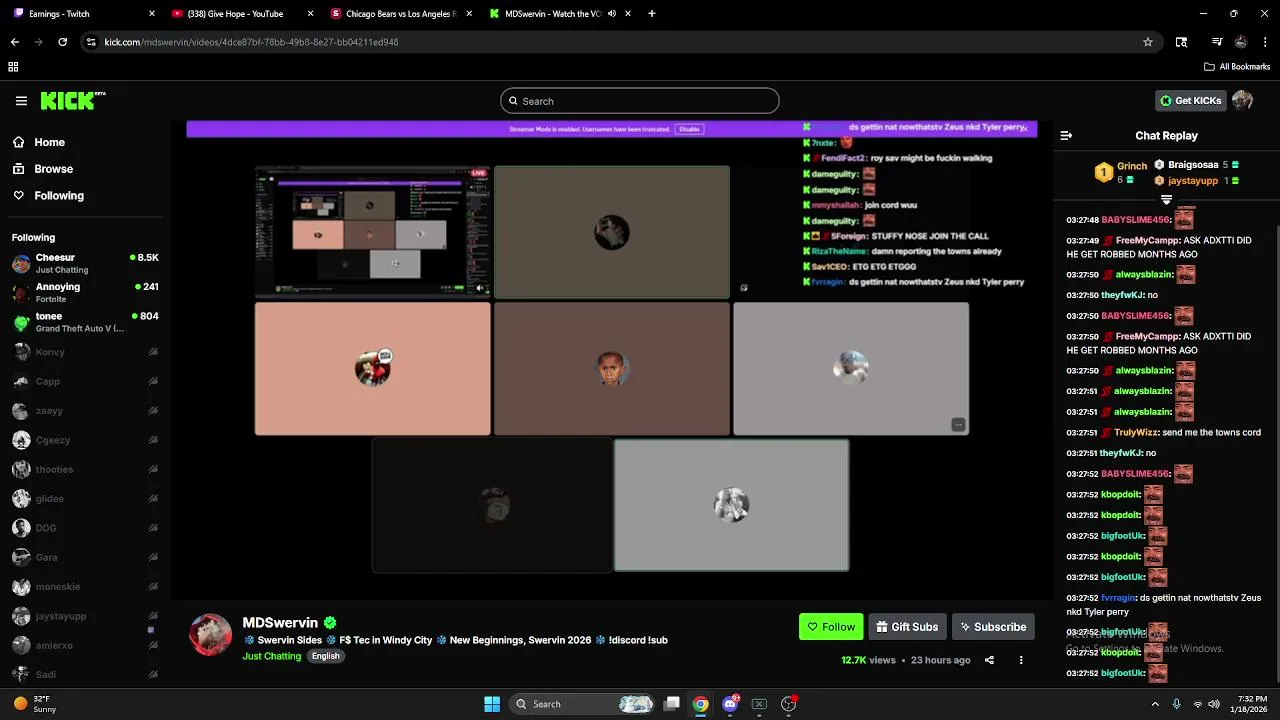Click the KICK logo

click(x=72, y=101)
